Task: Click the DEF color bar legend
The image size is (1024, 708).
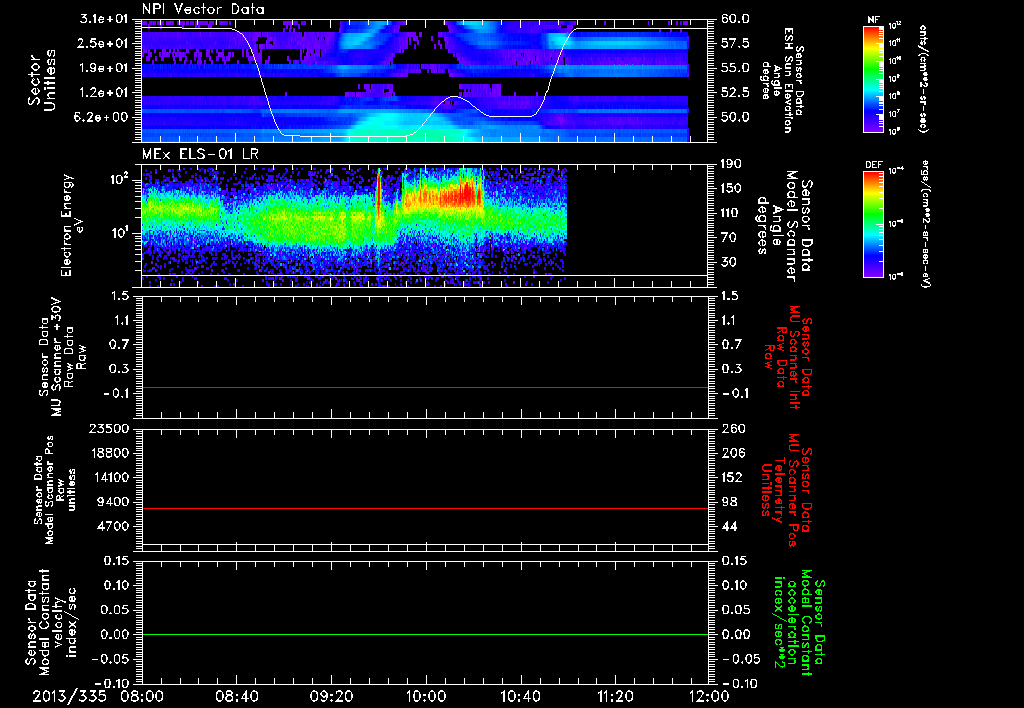Action: click(873, 224)
